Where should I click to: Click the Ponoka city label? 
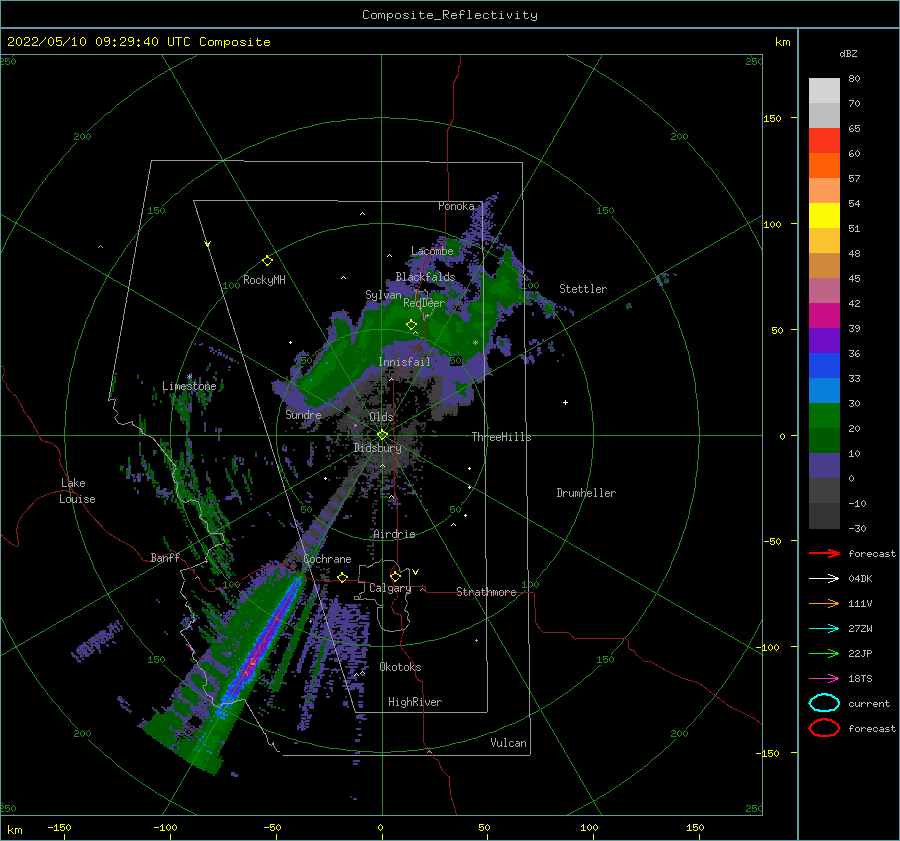click(x=456, y=206)
